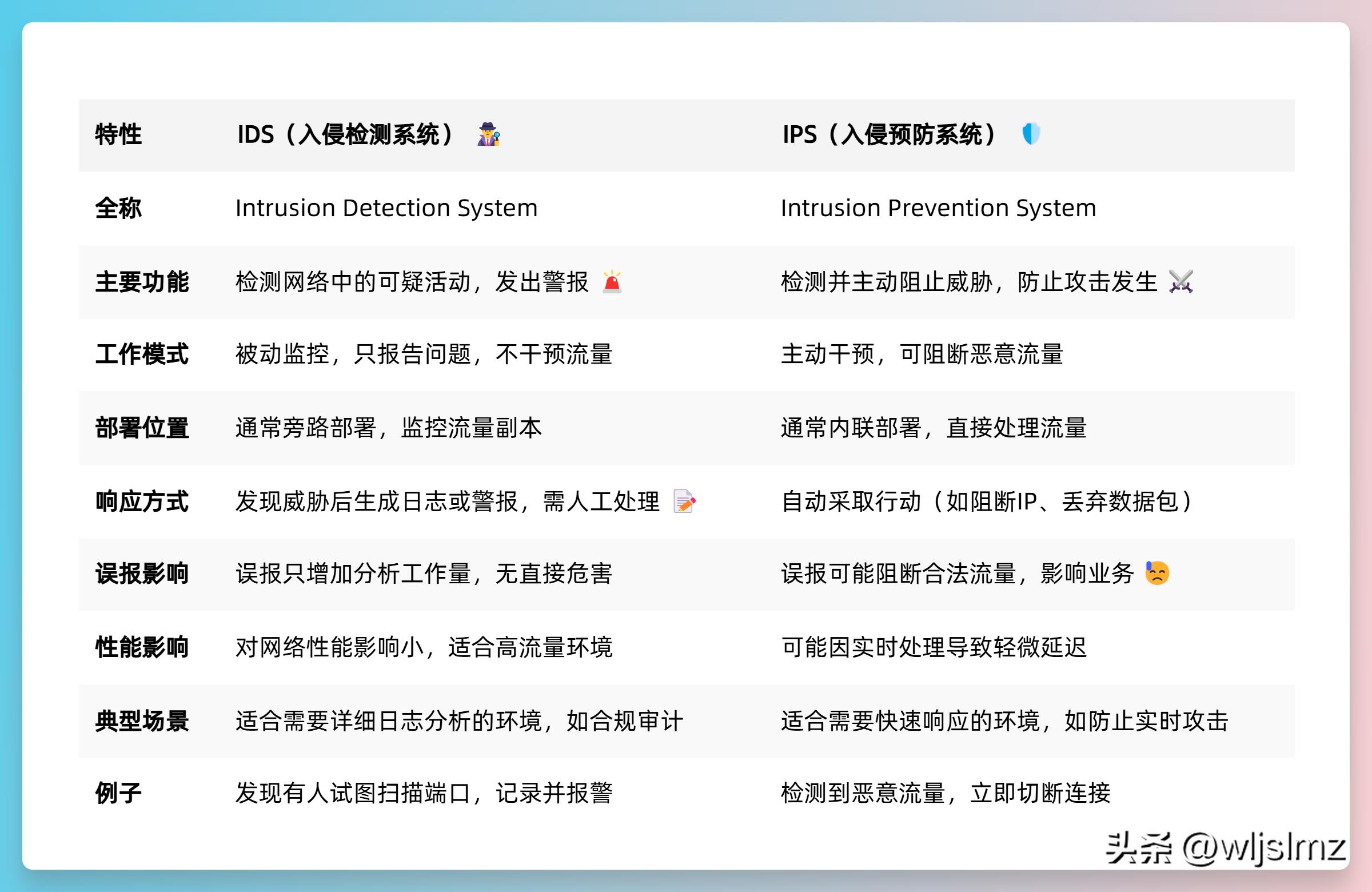This screenshot has height=892, width=1372.
Task: Select the IPS（入侵预防系统）column header
Action: 891,133
